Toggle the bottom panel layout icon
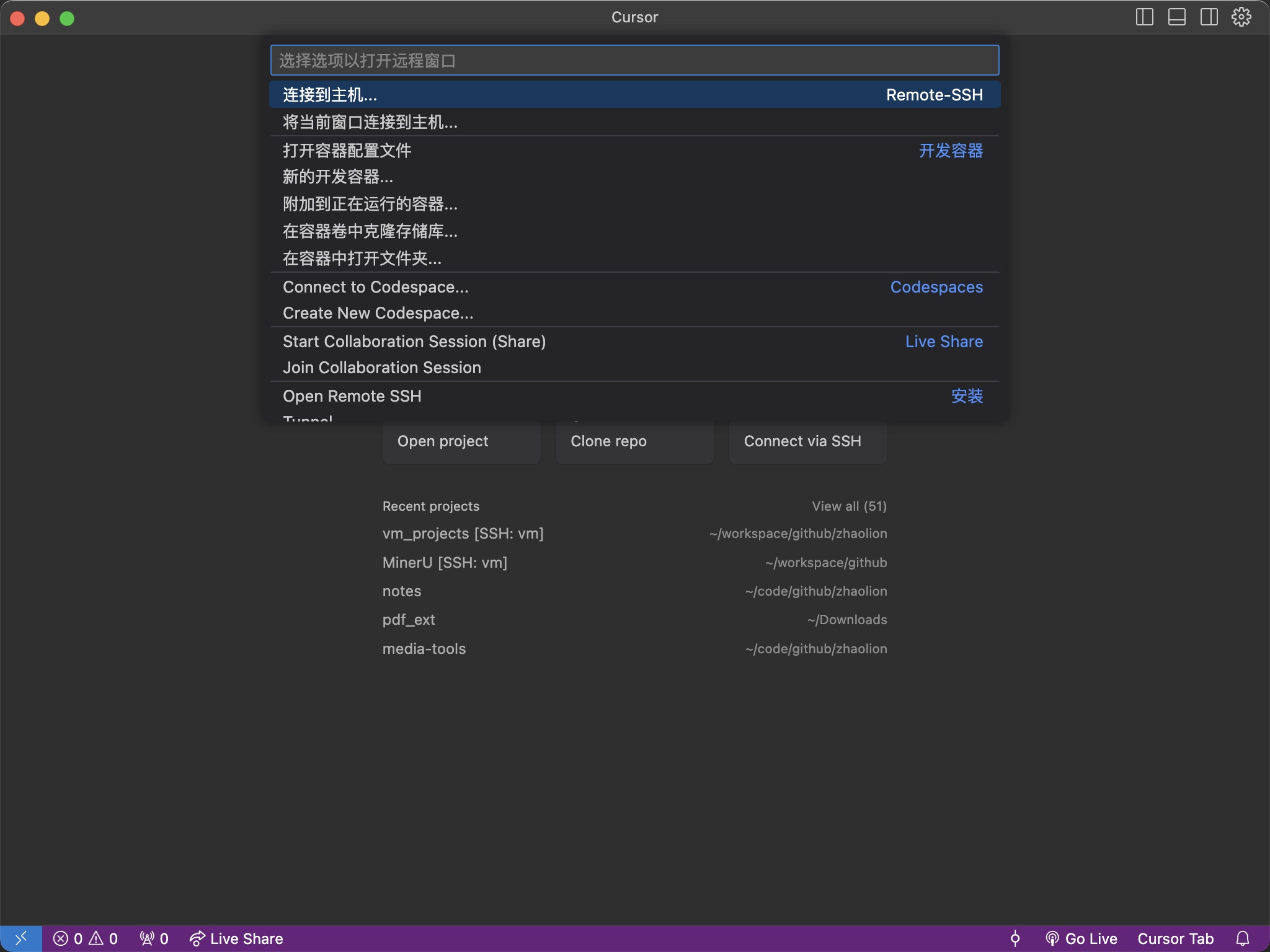Image resolution: width=1270 pixels, height=952 pixels. click(1176, 17)
